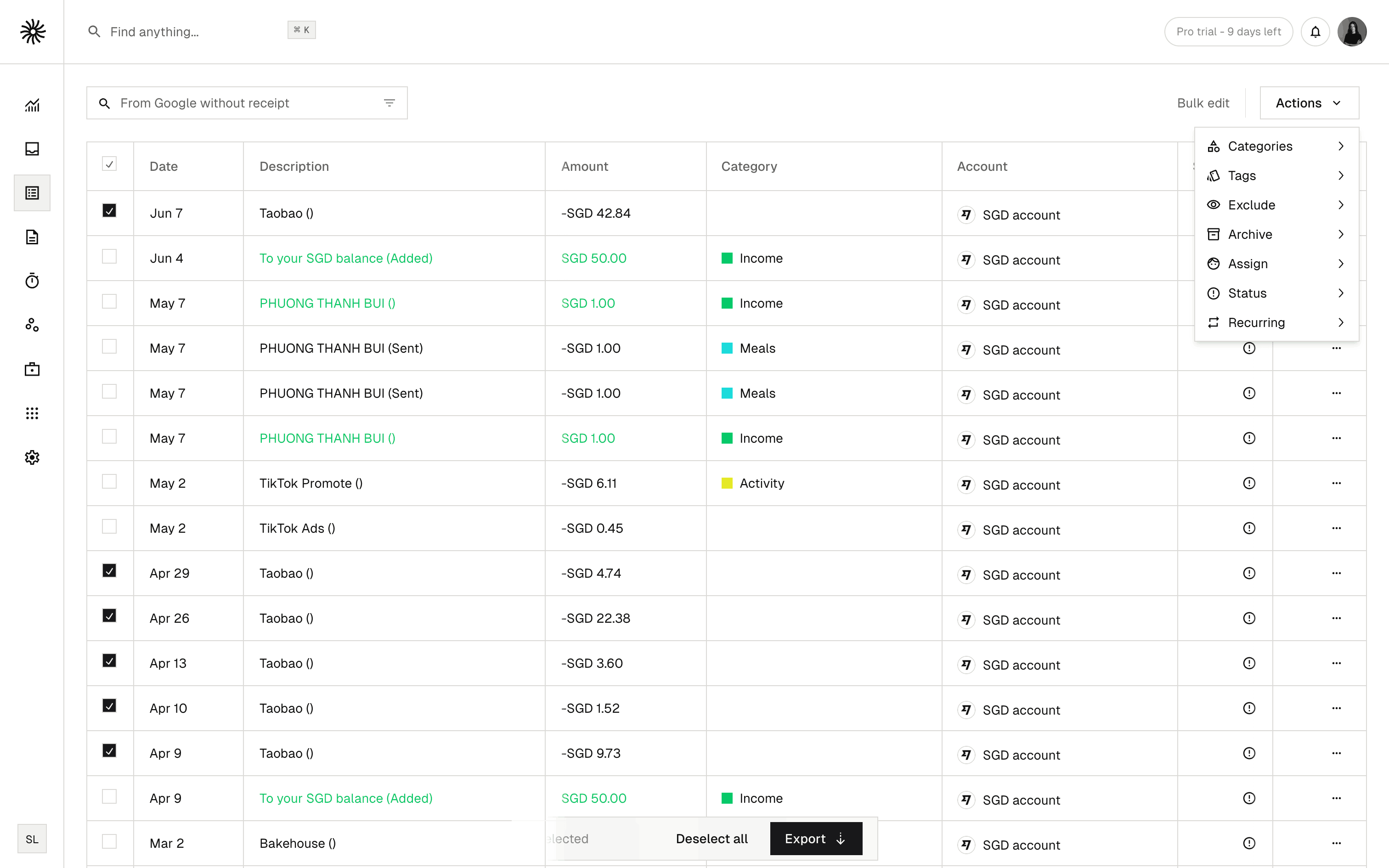The image size is (1389, 868).
Task: Uncheck the Jun 7 Taobao transaction
Action: point(109,211)
